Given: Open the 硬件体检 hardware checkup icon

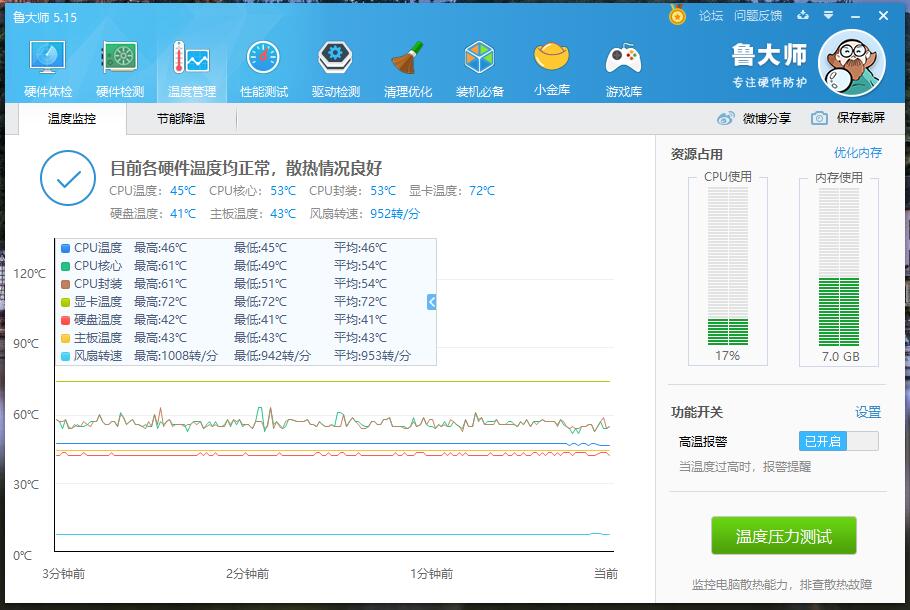Looking at the screenshot, I should 48,57.
